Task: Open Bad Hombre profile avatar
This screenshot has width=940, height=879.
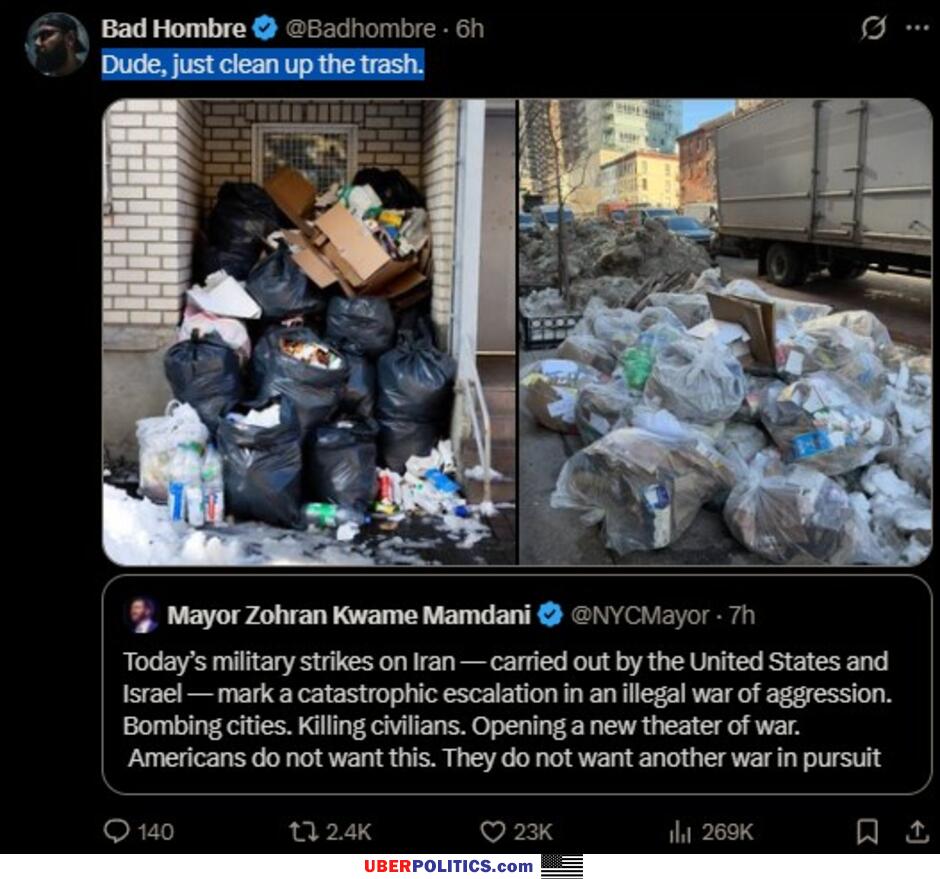Action: [x=57, y=44]
